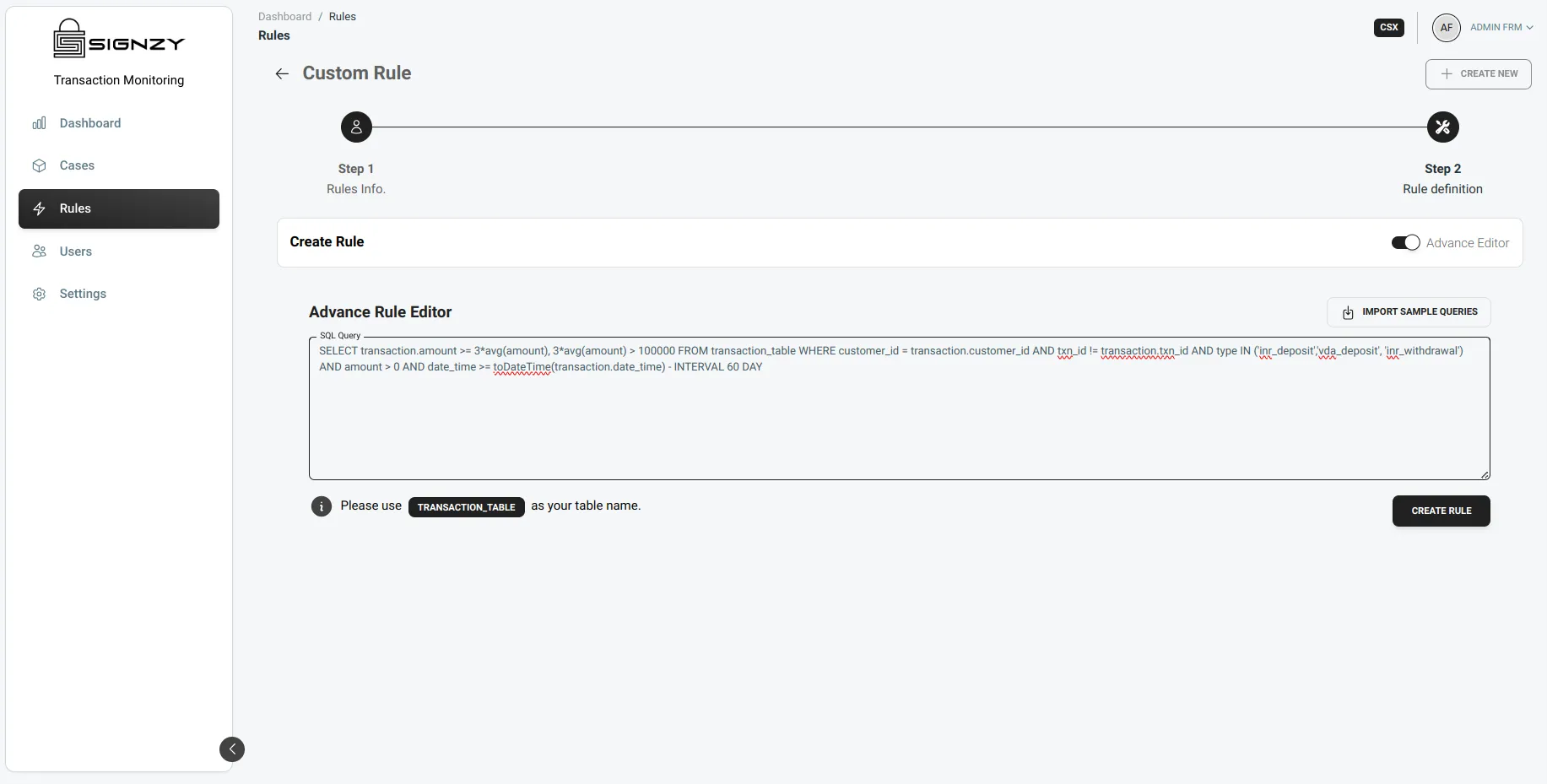Open Dashboard from the sidebar
This screenshot has height=784, width=1547.
coord(119,123)
